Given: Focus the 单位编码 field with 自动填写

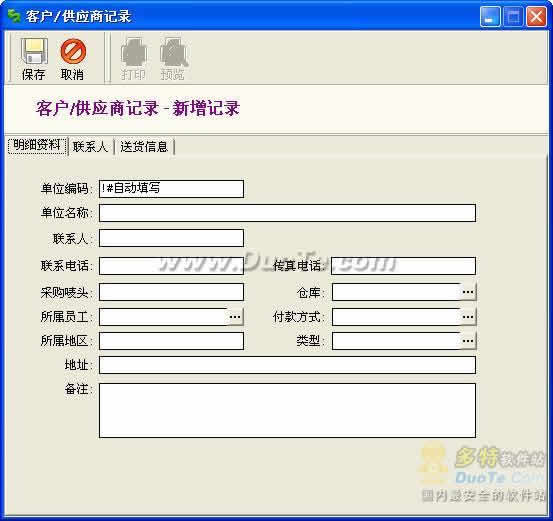Looking at the screenshot, I should coord(171,189).
